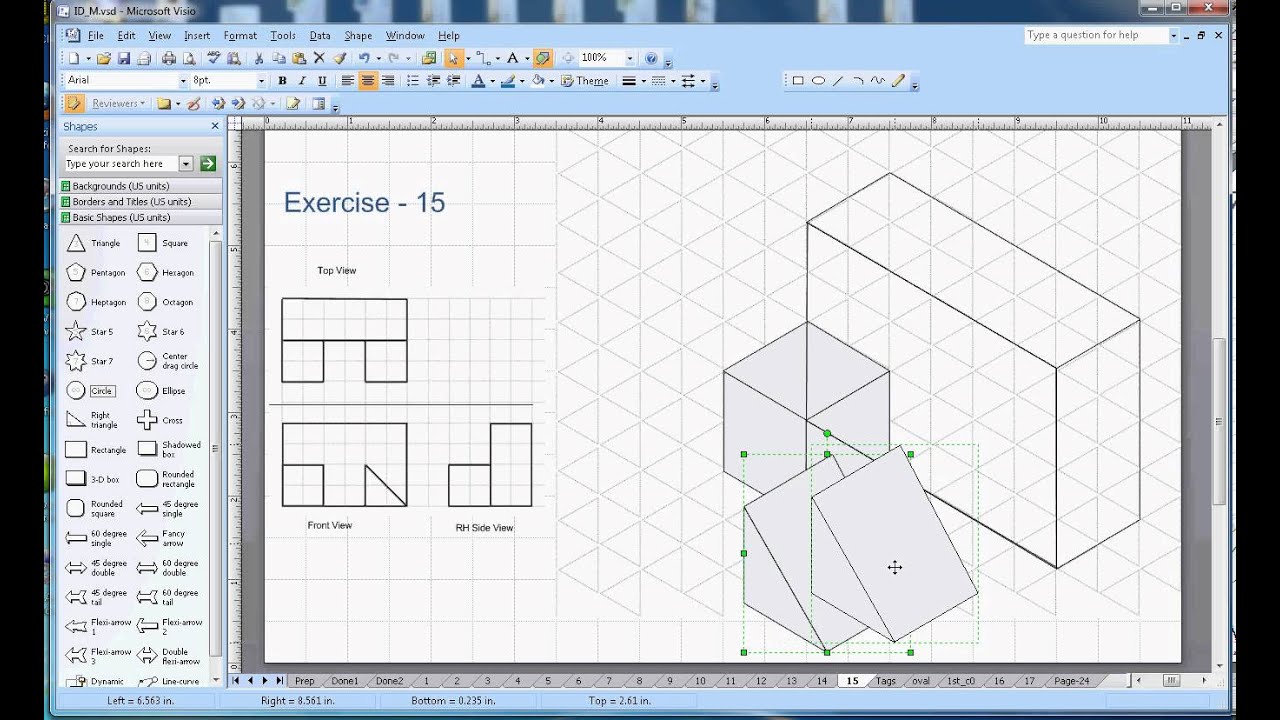Expand the Line Pattern dropdown arrow

click(673, 81)
